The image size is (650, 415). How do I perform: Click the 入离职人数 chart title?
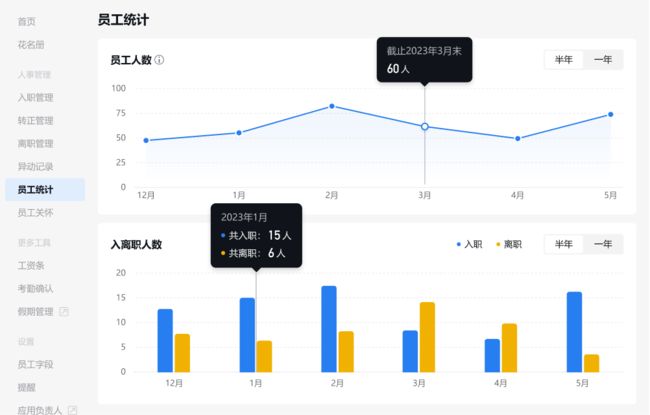click(x=136, y=245)
